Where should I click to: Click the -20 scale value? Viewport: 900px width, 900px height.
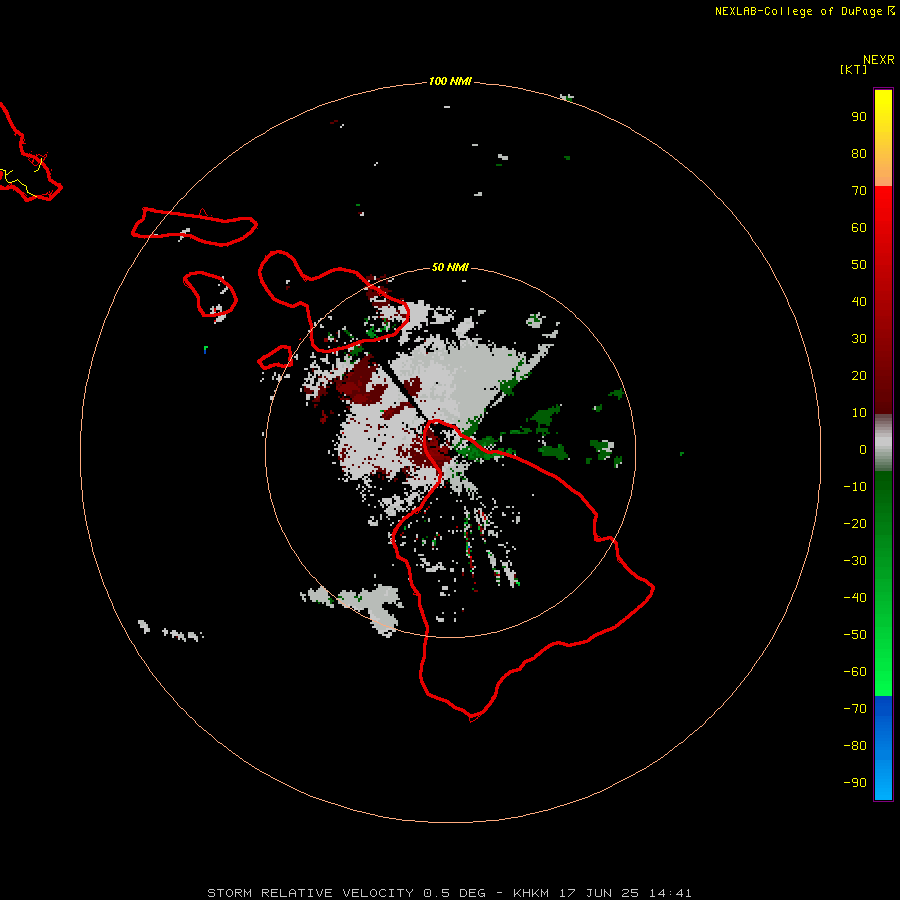pos(855,523)
